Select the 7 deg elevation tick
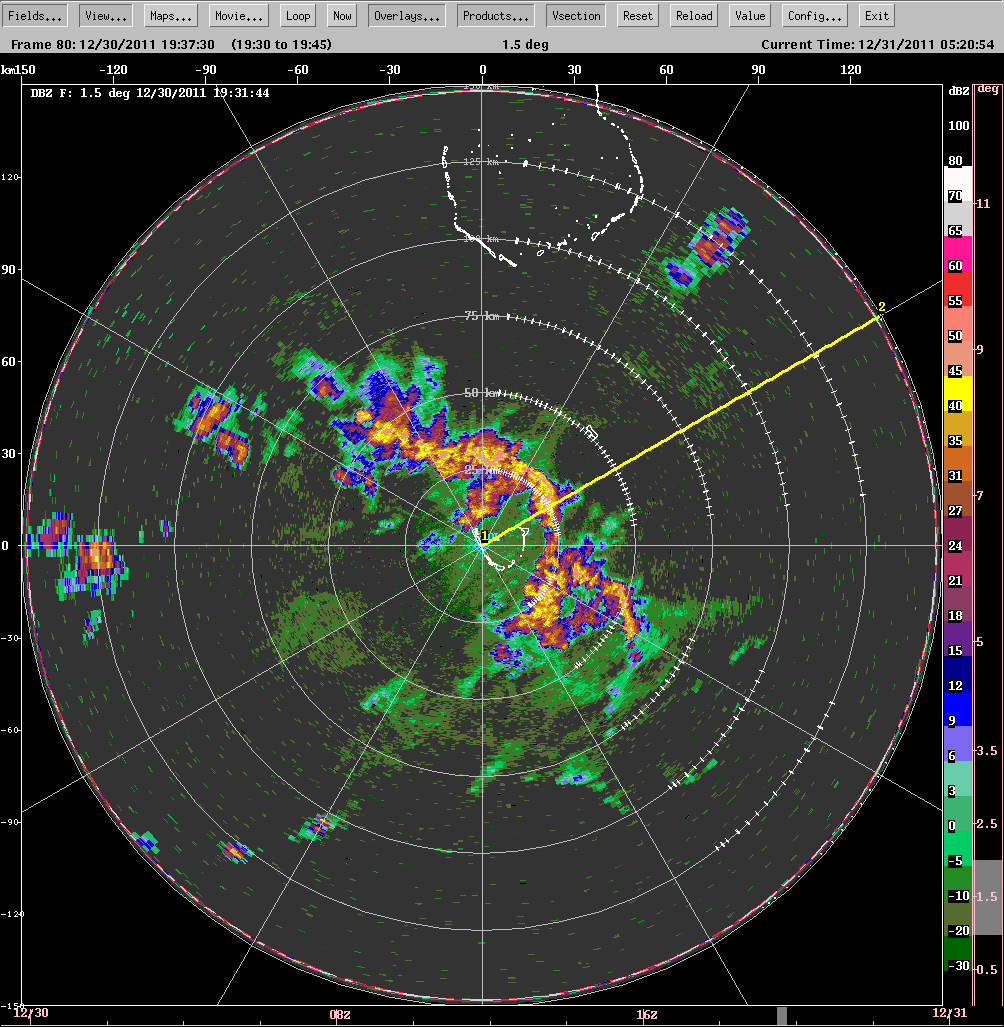This screenshot has height=1027, width=1004. coord(980,496)
